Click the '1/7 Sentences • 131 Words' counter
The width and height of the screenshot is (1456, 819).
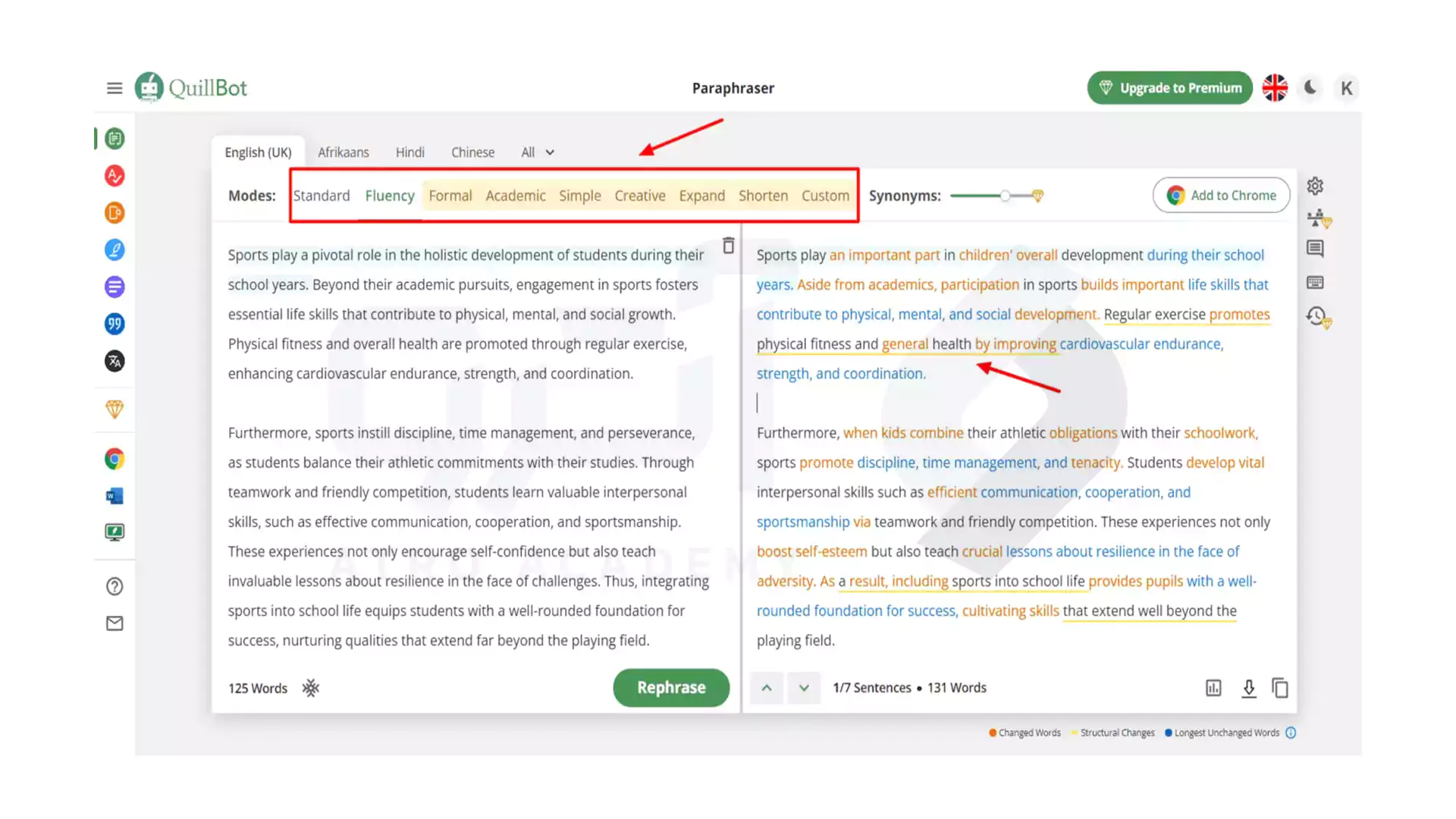coord(910,688)
